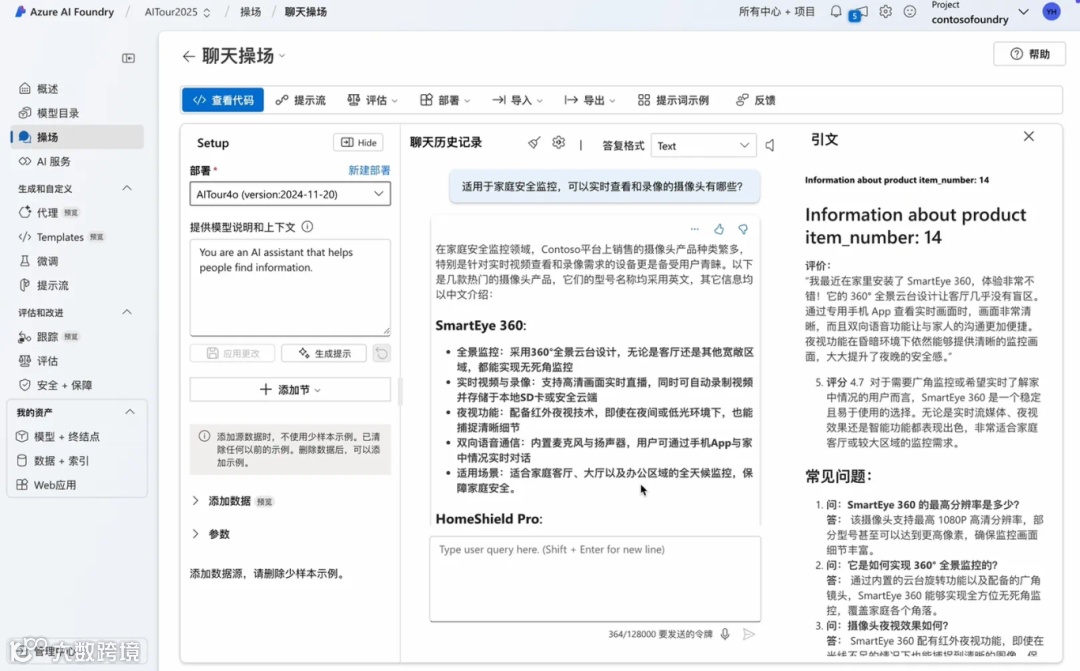The image size is (1080, 671).
Task: Open 概述 in the sidebar
Action: 77,89
